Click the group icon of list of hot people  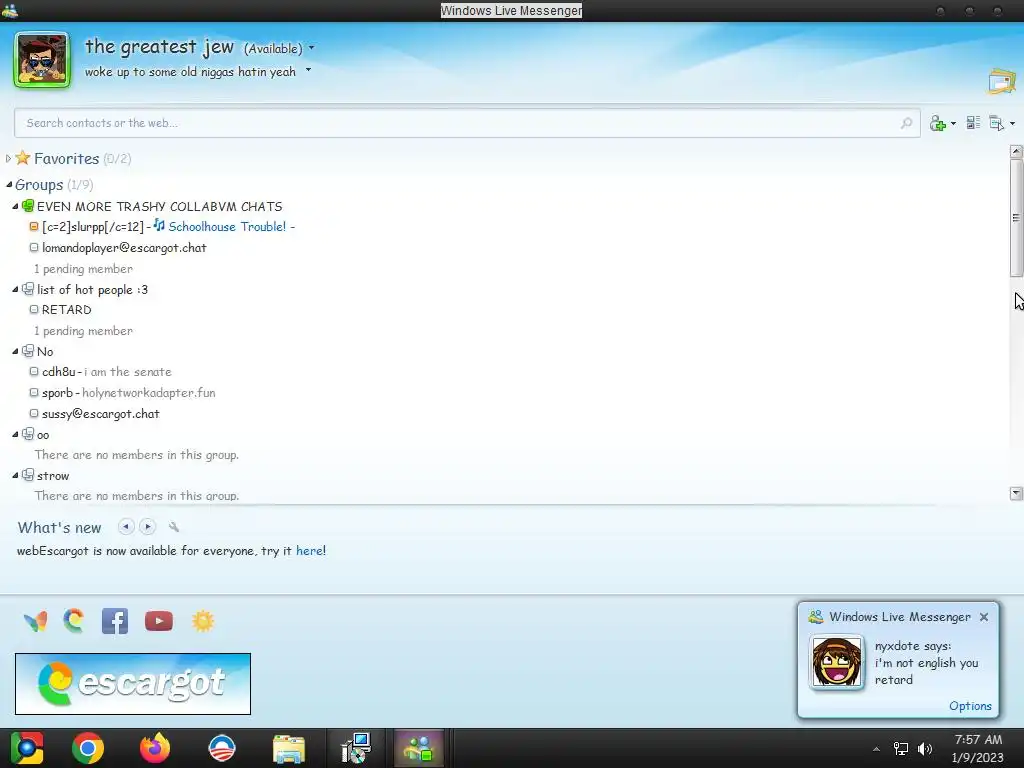pyautogui.click(x=27, y=289)
